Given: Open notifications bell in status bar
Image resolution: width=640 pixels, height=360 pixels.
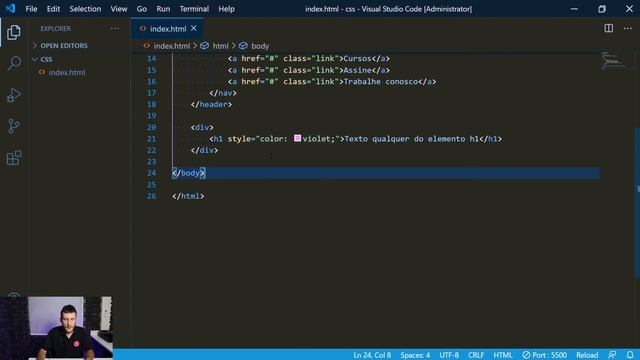Looking at the screenshot, I should (630, 355).
